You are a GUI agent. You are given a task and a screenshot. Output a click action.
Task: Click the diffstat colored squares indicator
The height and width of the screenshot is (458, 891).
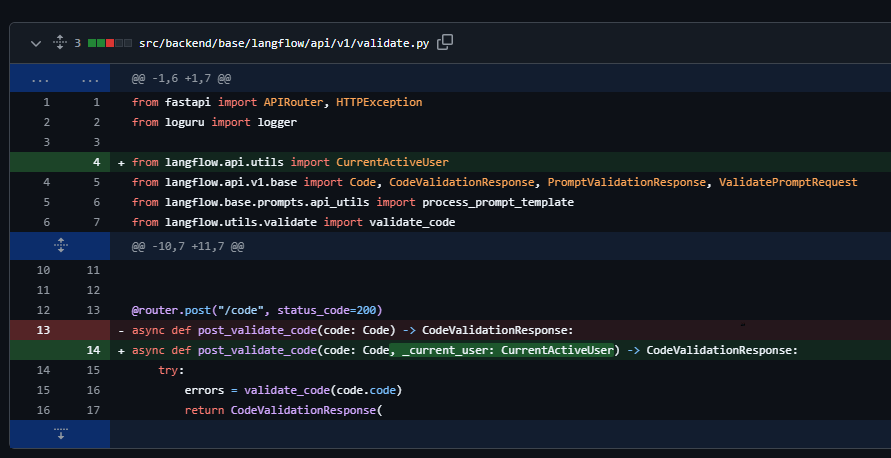click(x=109, y=43)
